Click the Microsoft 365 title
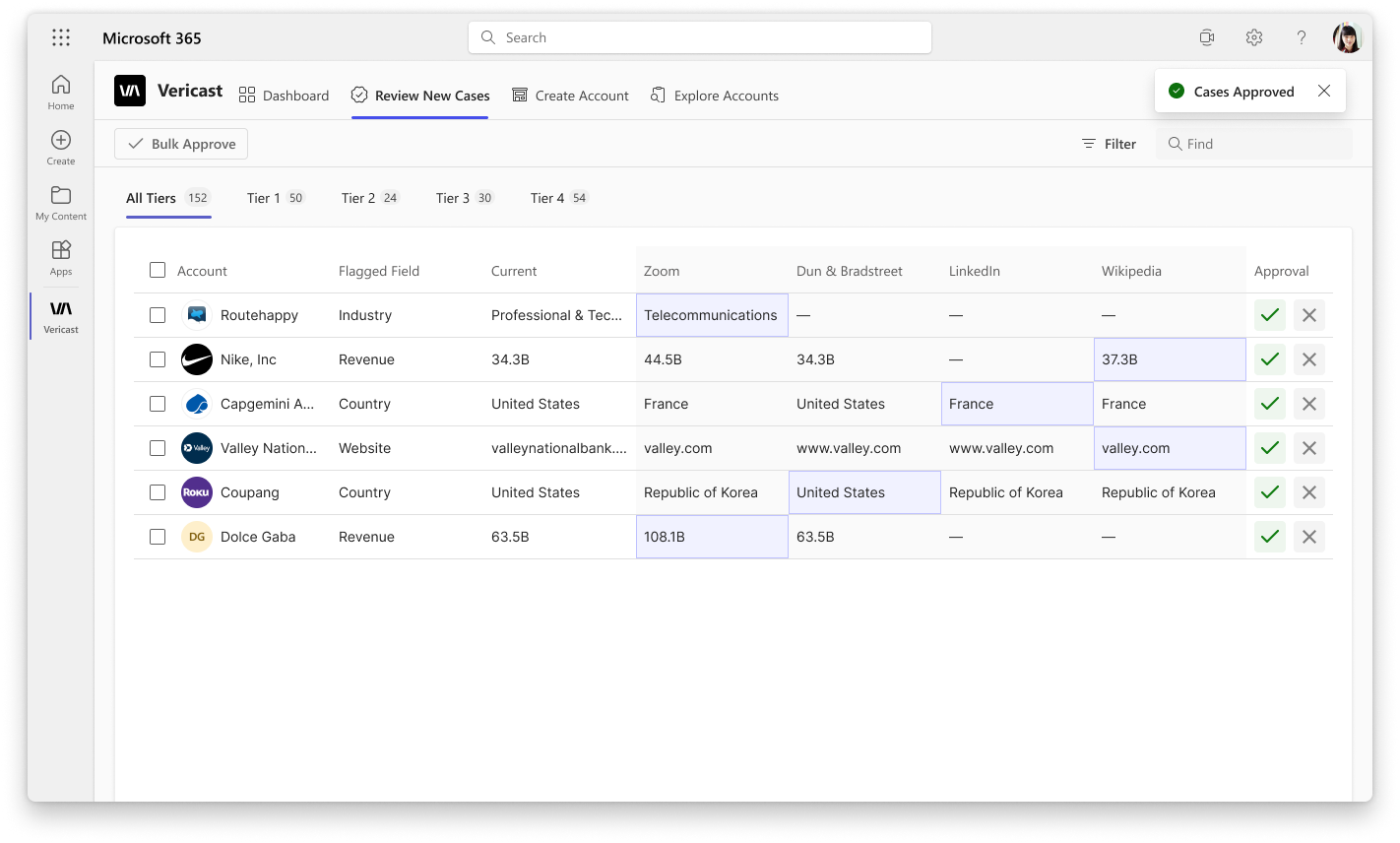The image size is (1400, 843). pyautogui.click(x=152, y=38)
